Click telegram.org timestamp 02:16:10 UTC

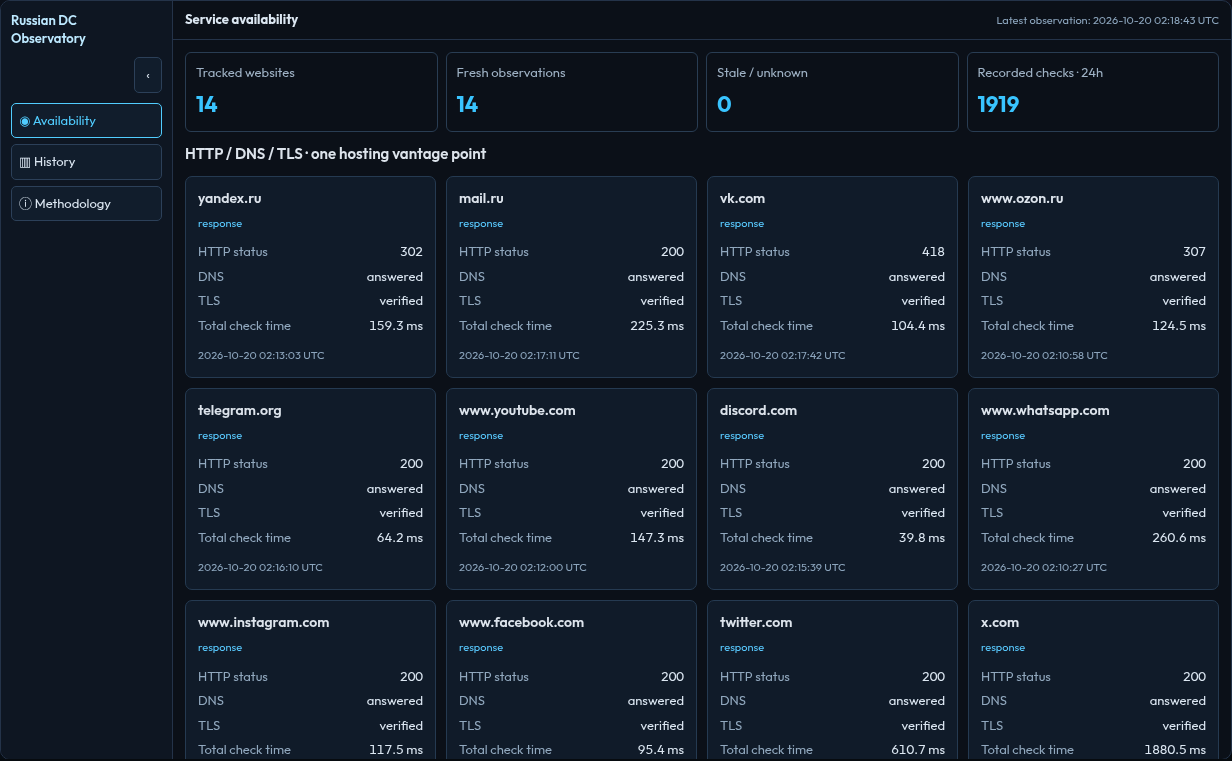(260, 567)
